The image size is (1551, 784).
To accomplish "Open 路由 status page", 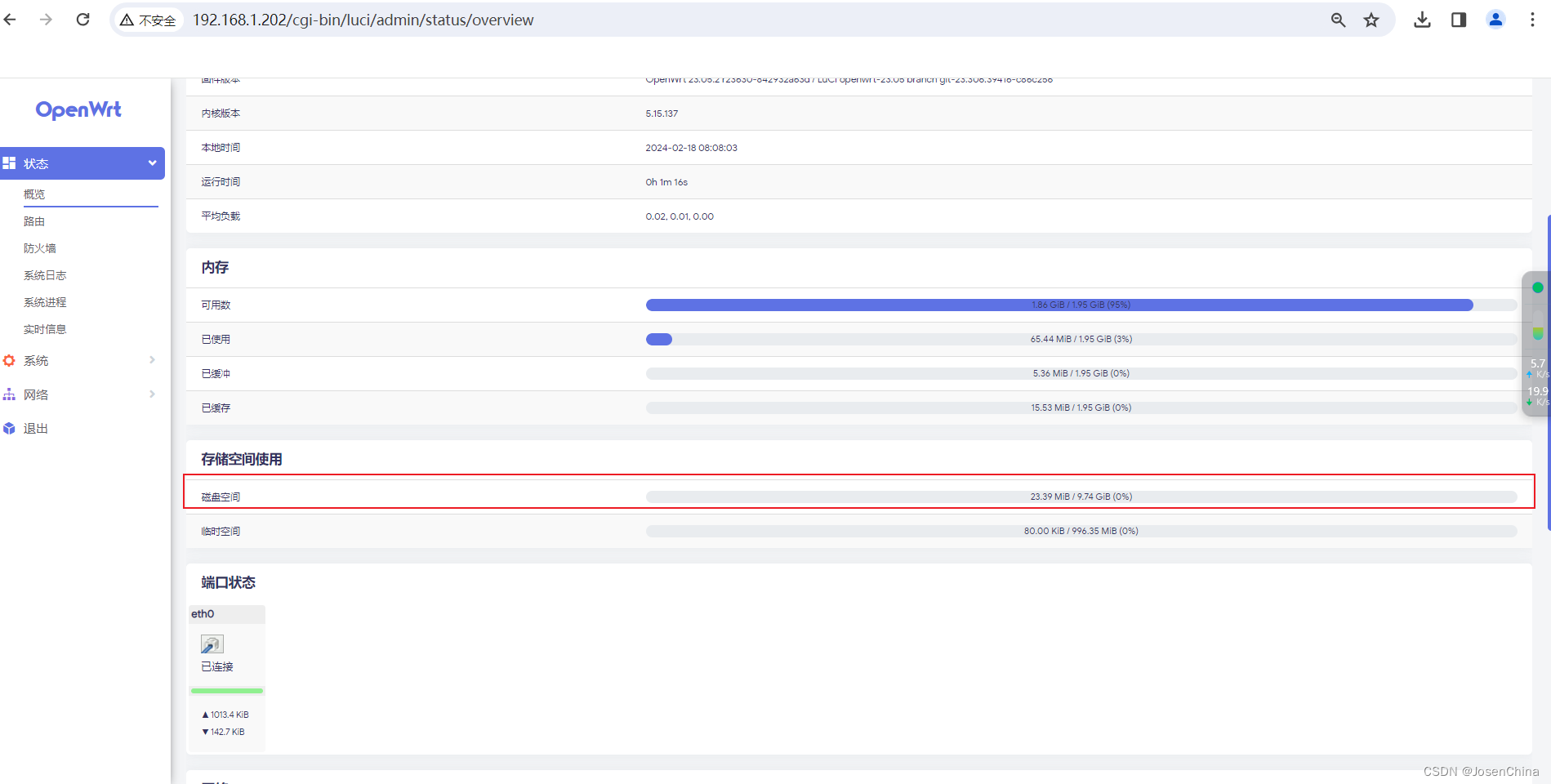I will coord(34,221).
